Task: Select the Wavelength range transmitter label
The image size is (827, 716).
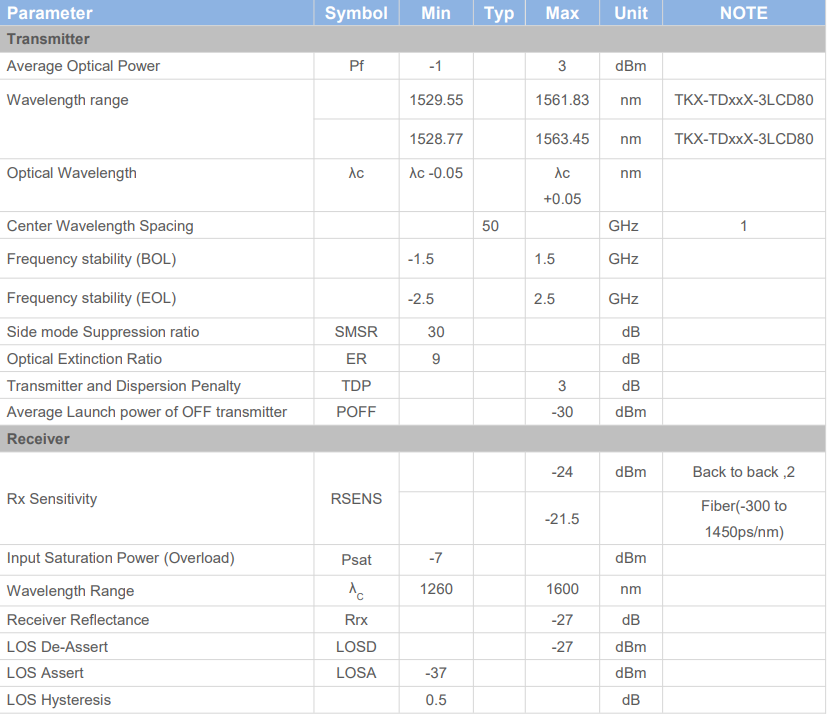Action: (x=68, y=100)
